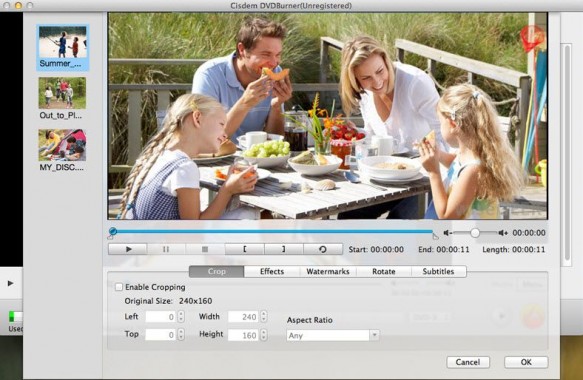Open the Effects tab
This screenshot has width=583, height=380.
point(272,271)
